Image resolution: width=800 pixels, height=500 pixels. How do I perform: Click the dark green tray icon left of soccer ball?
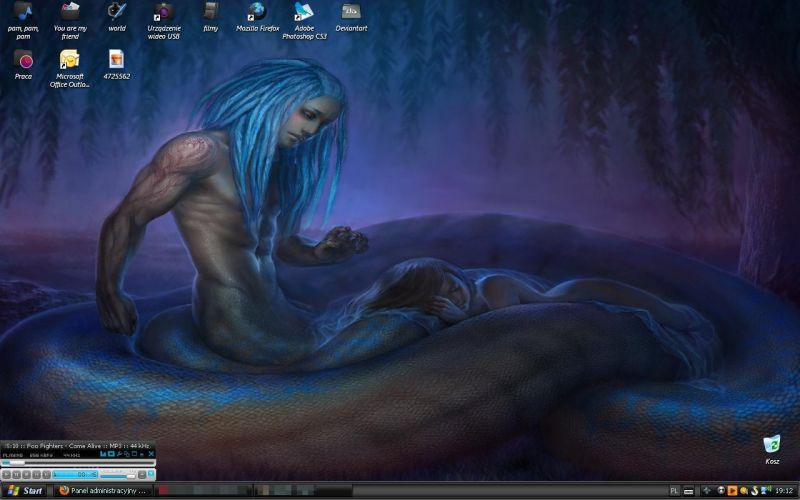point(707,491)
